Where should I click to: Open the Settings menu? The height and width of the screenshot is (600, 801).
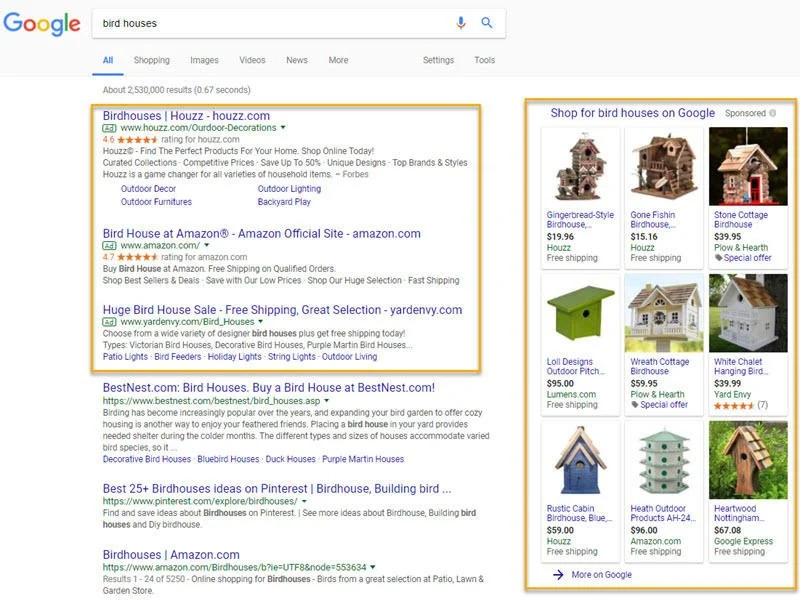438,60
